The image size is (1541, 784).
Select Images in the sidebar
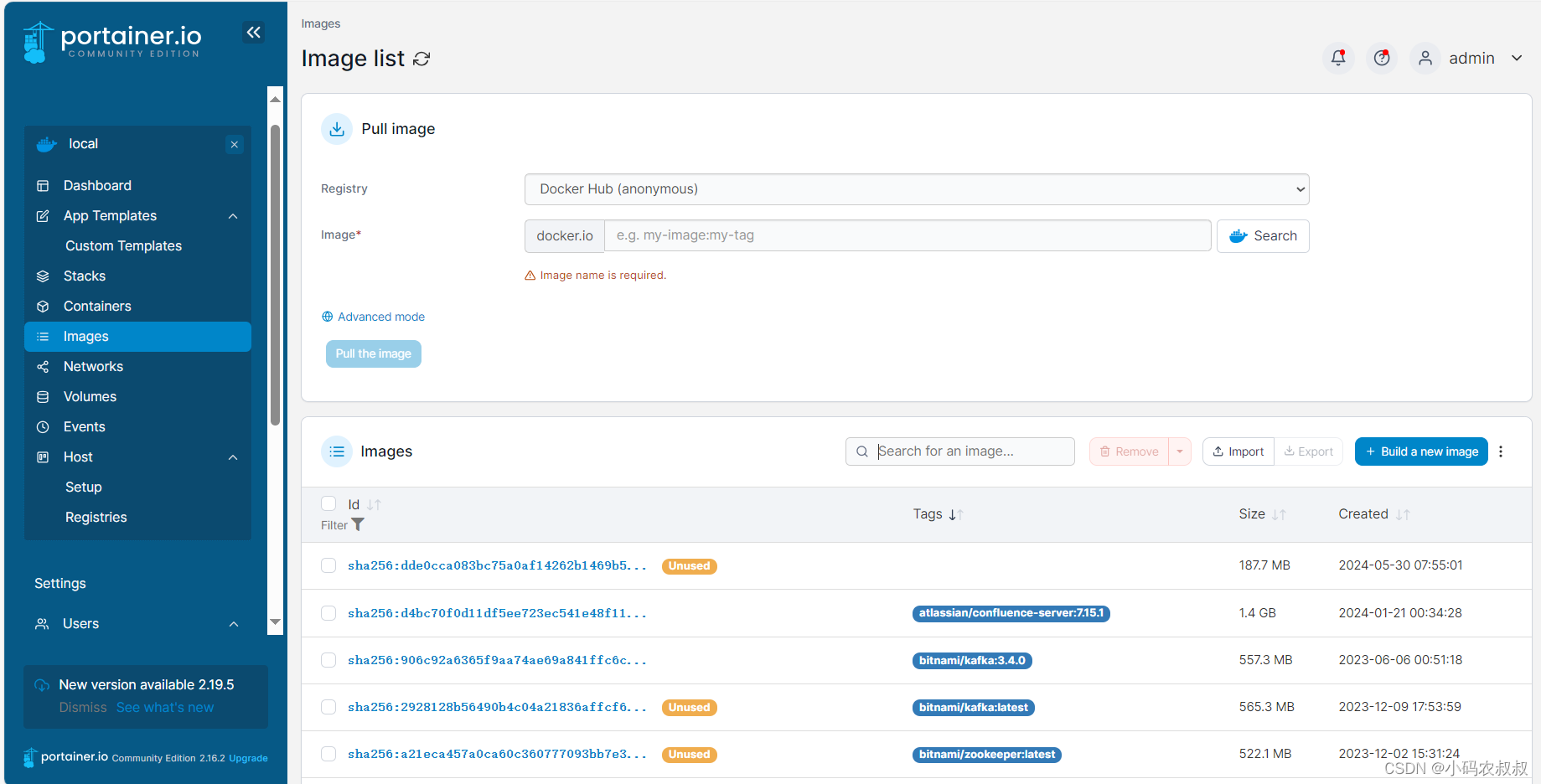(x=137, y=337)
